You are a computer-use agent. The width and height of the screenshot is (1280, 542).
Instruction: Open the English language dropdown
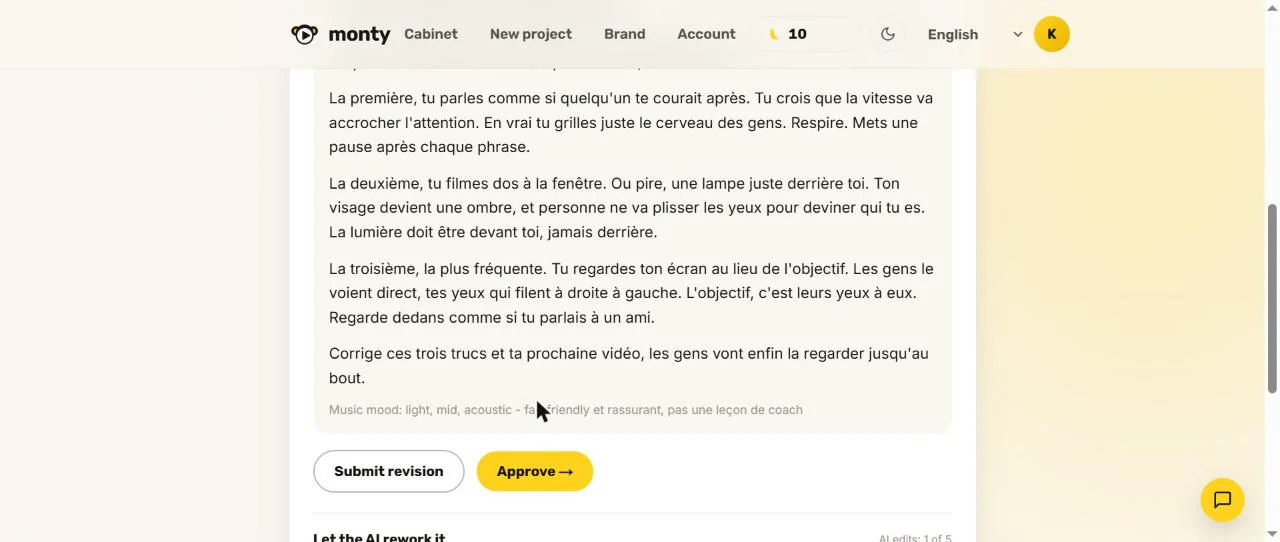975,34
